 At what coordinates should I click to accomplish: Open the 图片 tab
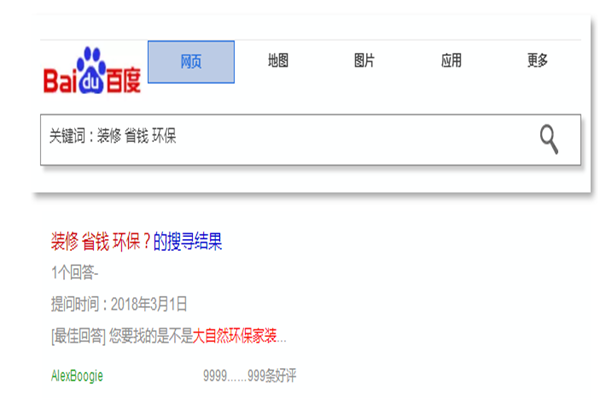click(364, 61)
